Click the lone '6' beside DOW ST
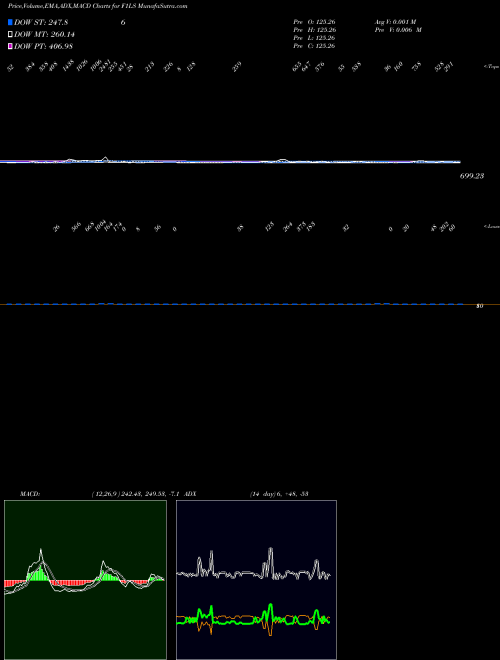 pos(123,23)
